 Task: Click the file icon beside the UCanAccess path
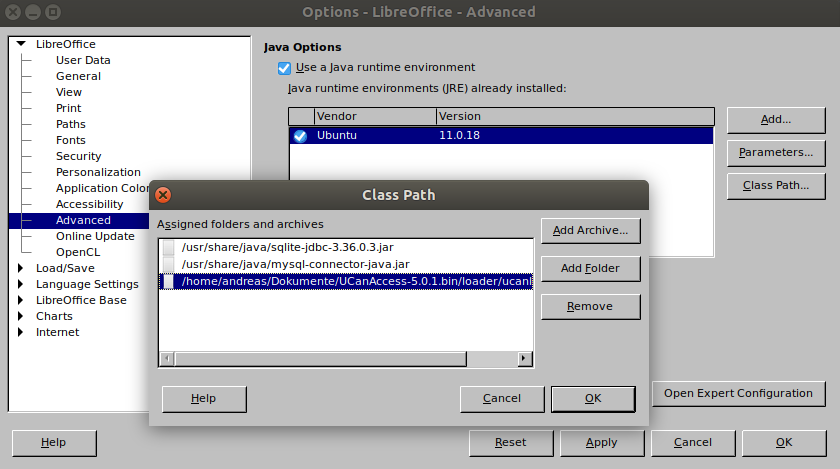(169, 281)
